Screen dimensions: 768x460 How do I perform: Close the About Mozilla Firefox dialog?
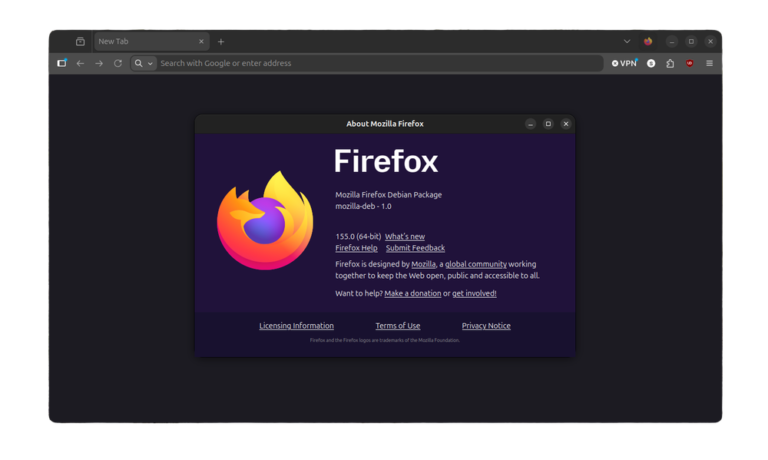pyautogui.click(x=566, y=124)
